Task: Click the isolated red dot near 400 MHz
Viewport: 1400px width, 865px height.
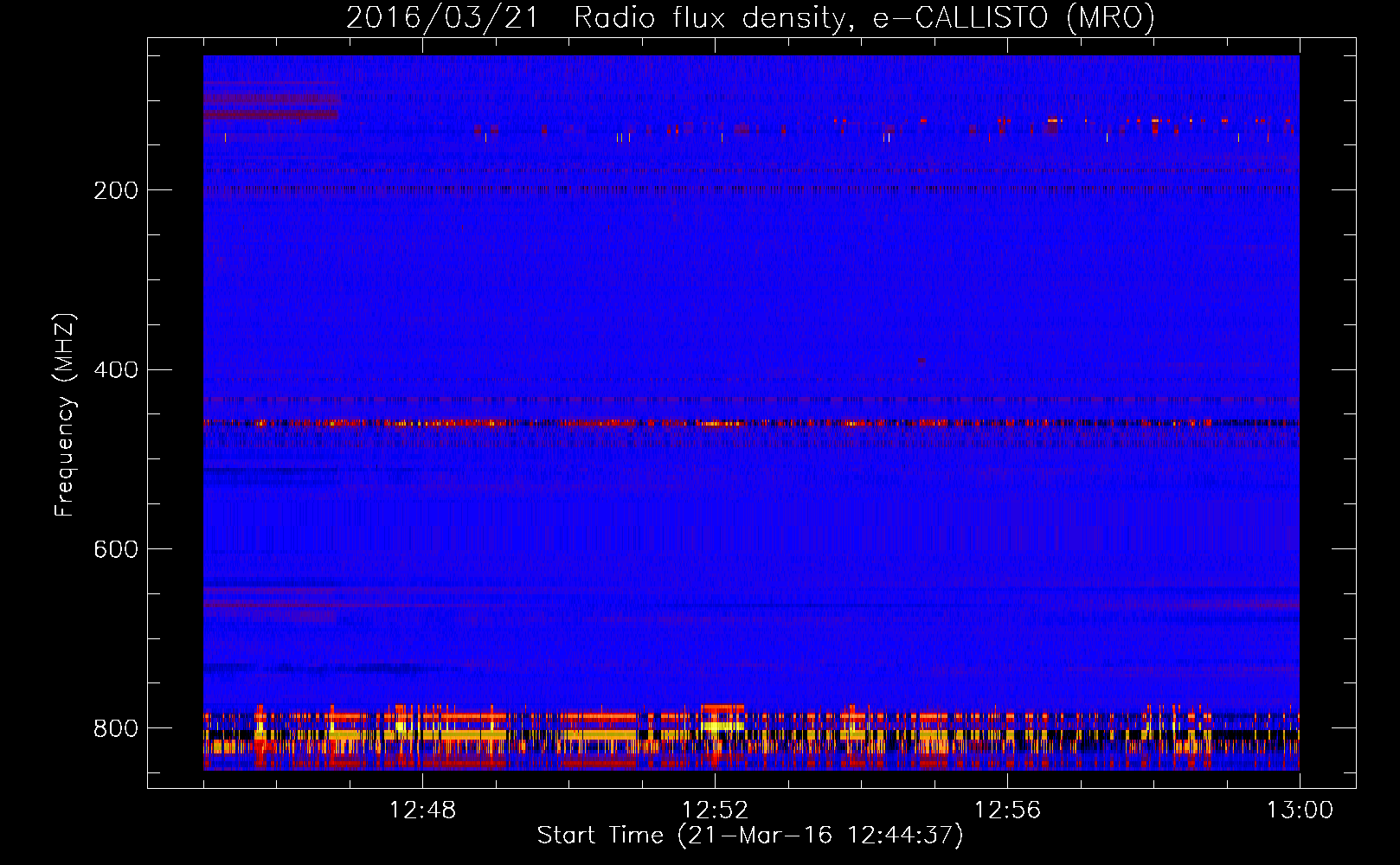Action: click(922, 361)
